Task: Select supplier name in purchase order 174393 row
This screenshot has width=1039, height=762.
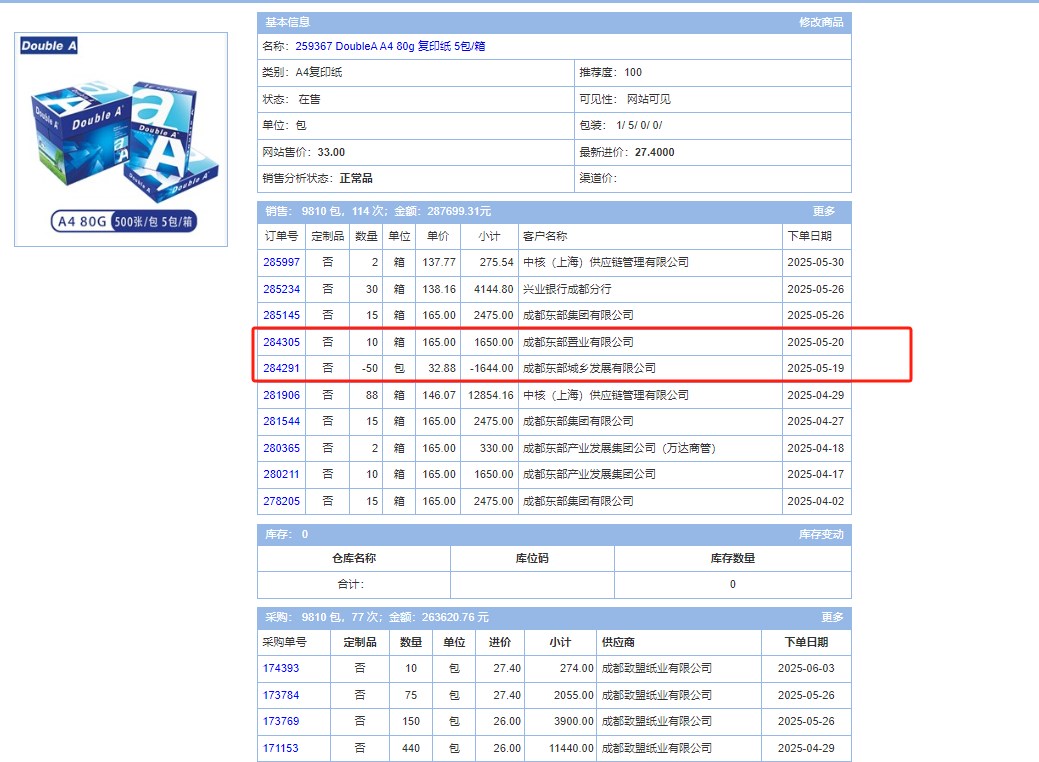Action: (x=657, y=668)
